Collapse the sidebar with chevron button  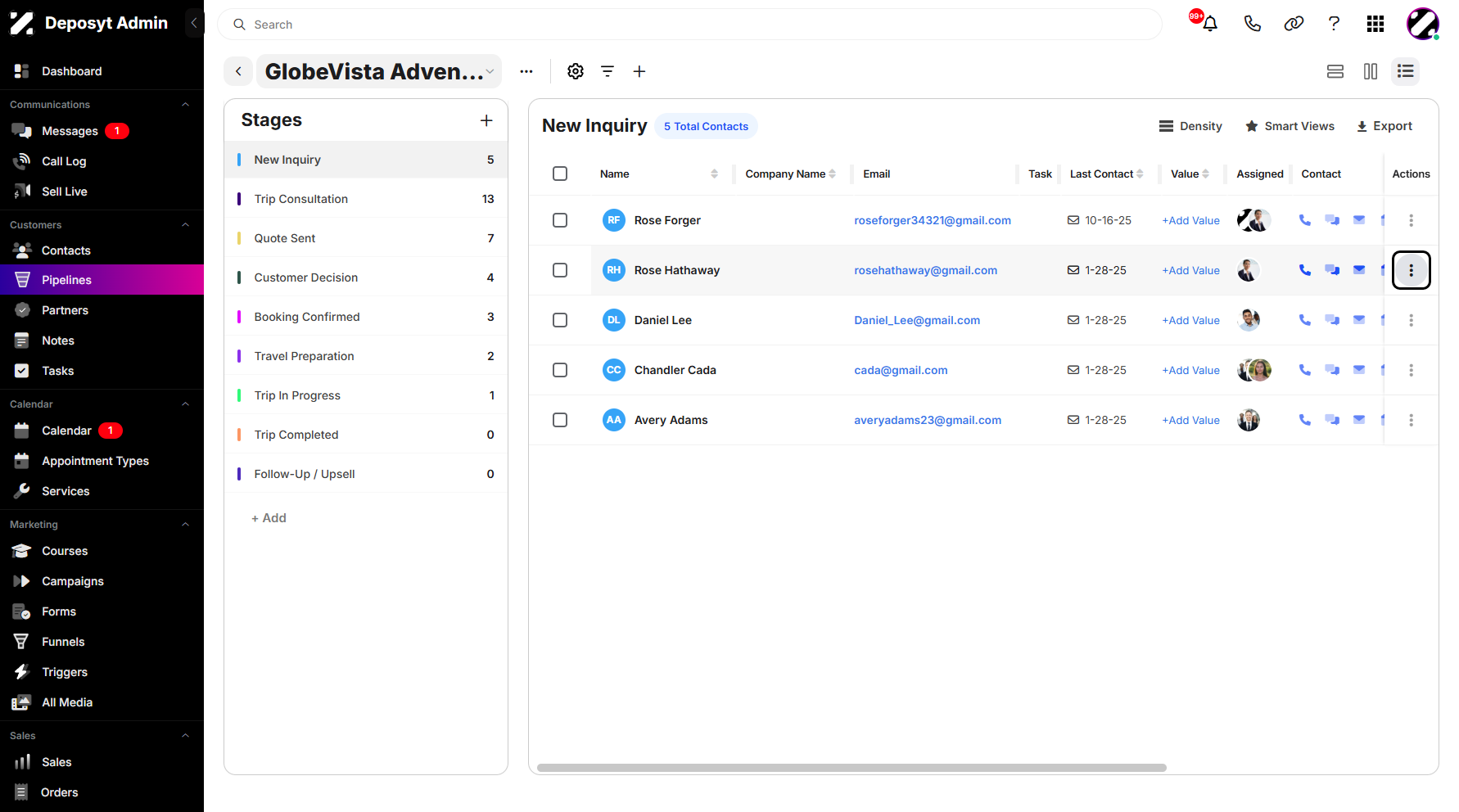[x=194, y=23]
